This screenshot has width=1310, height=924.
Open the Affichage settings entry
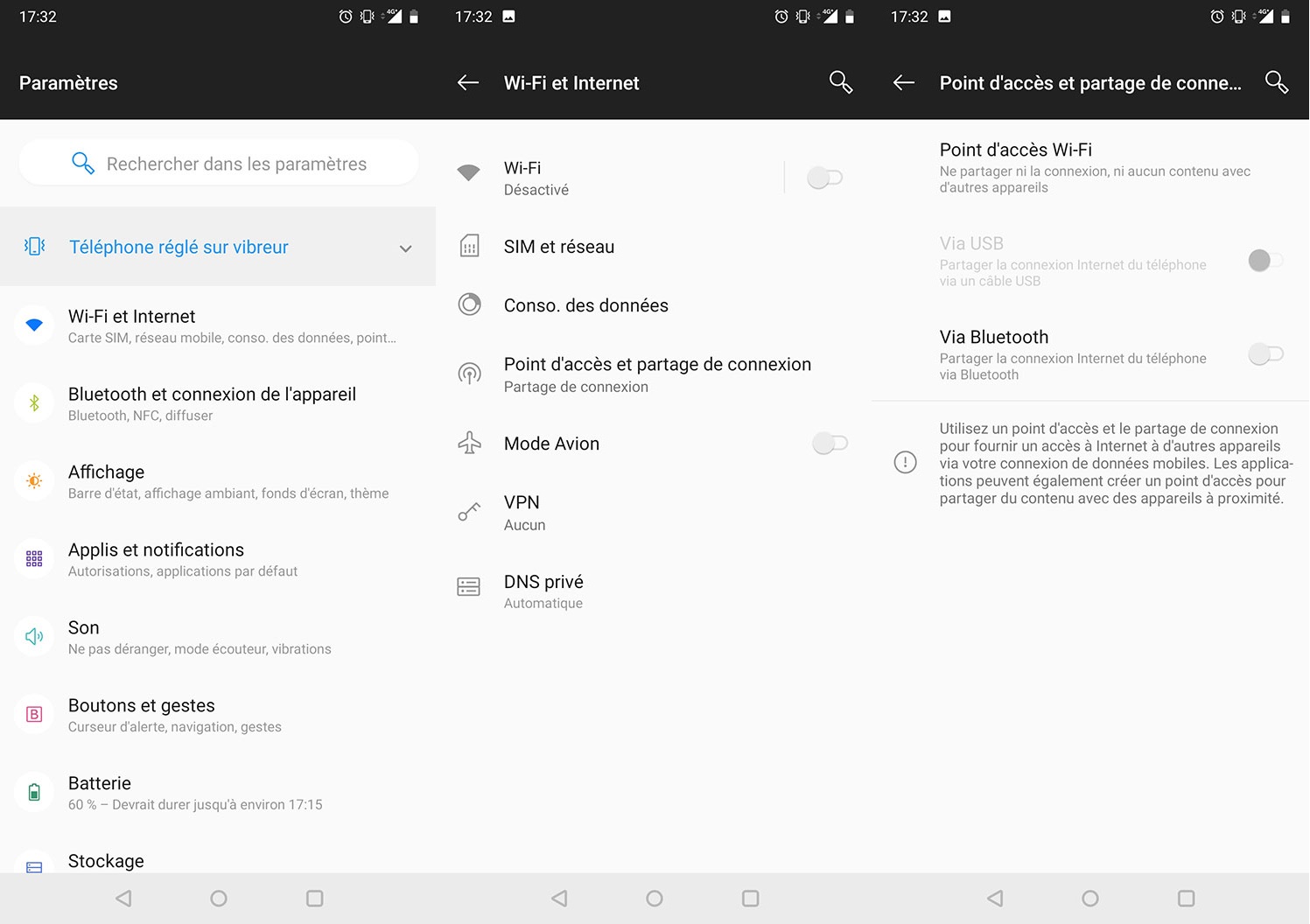point(218,481)
